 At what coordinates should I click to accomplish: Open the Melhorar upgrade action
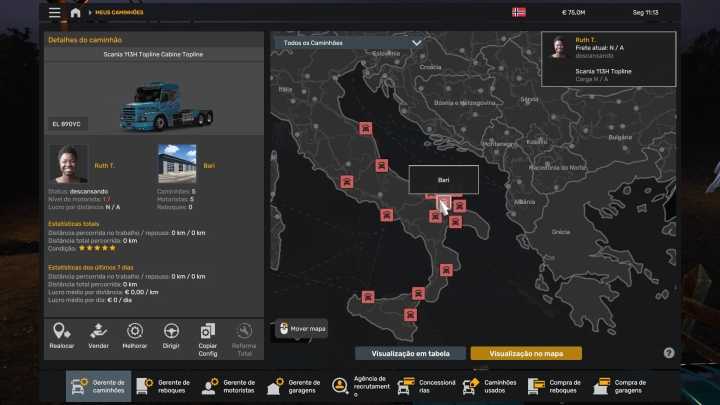pos(135,336)
